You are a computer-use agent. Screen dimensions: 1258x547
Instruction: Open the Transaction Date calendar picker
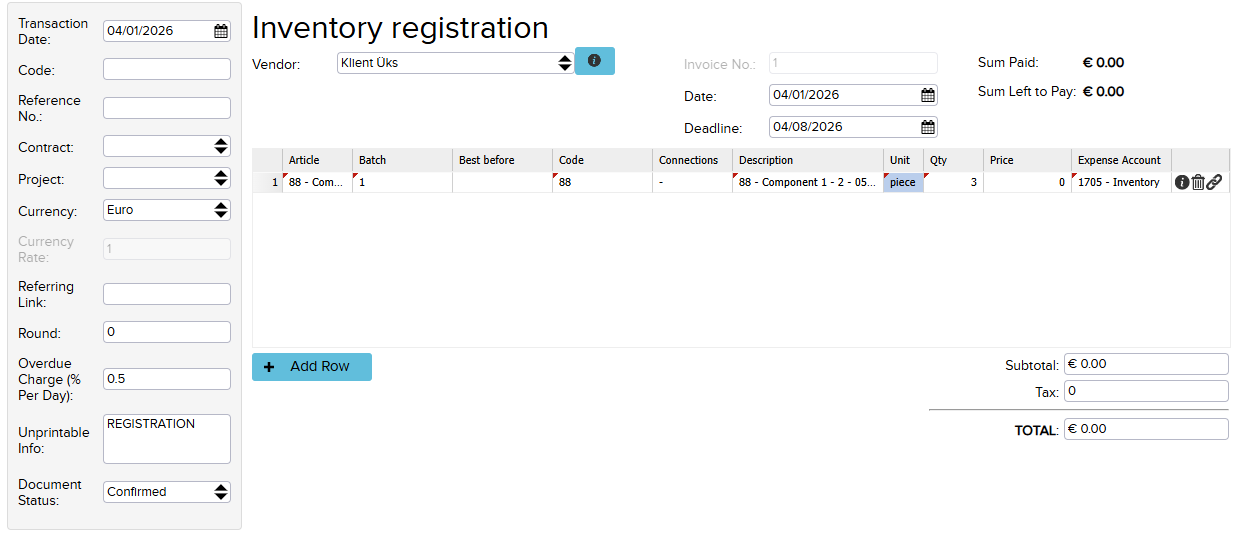pyautogui.click(x=221, y=31)
